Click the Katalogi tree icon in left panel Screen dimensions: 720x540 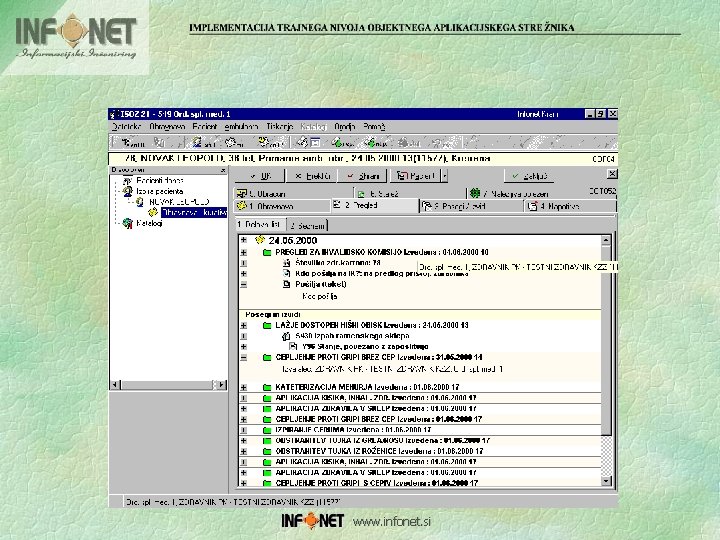tap(128, 223)
